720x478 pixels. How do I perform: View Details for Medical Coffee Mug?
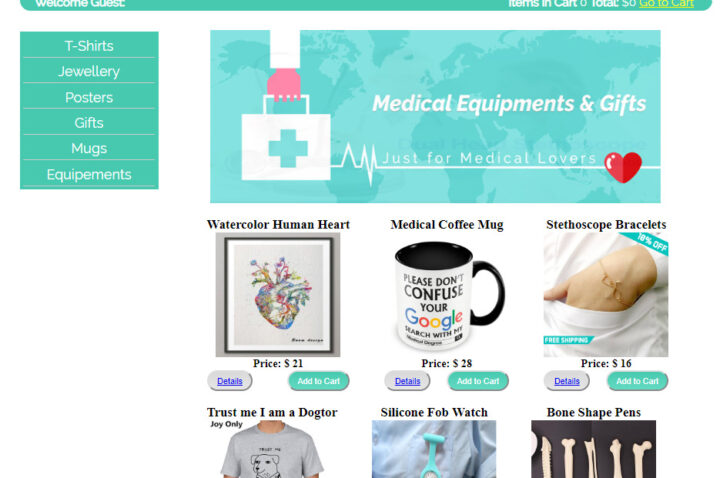click(407, 381)
